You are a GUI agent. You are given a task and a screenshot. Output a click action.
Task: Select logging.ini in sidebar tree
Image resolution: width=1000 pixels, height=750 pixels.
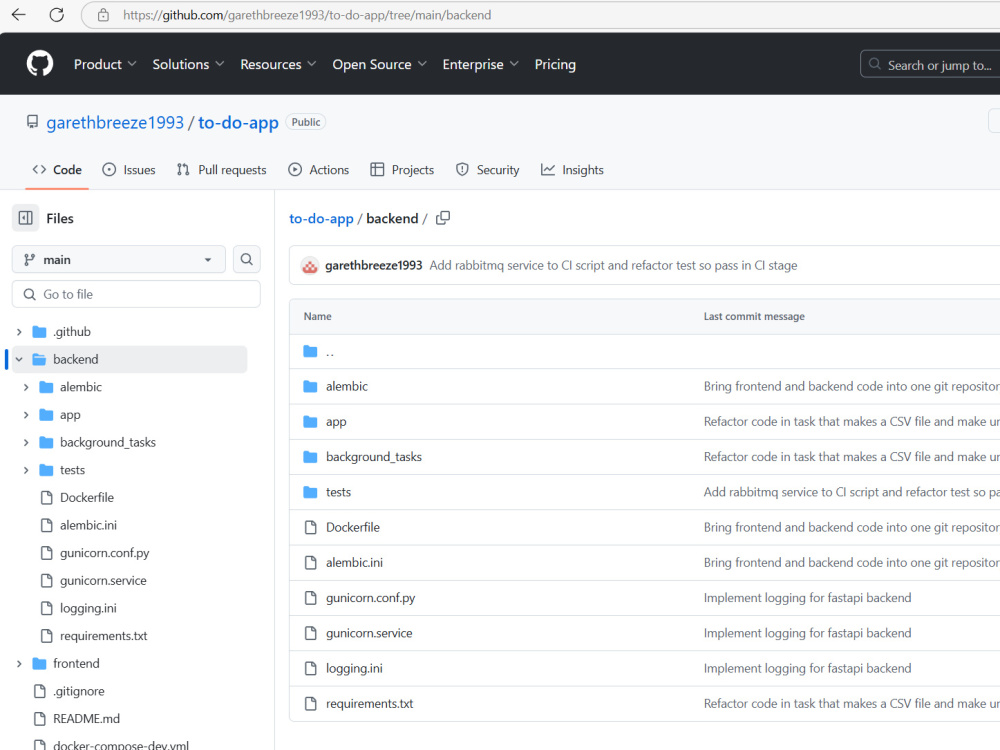click(88, 608)
